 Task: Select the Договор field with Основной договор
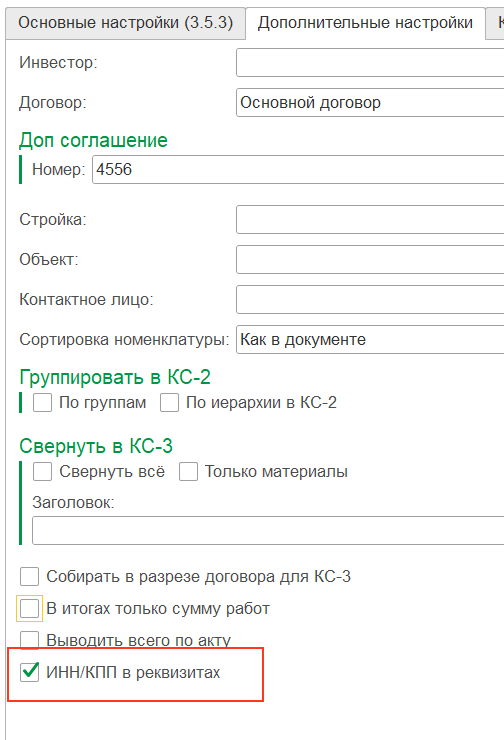click(x=370, y=102)
